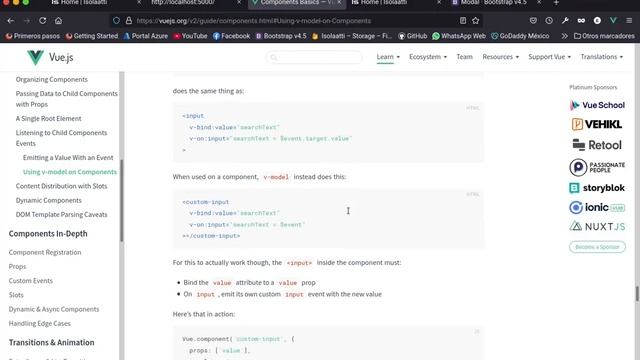Click the page vertical scrollbar thumb
Viewport: 640px width, 360px height.
pos(637,294)
